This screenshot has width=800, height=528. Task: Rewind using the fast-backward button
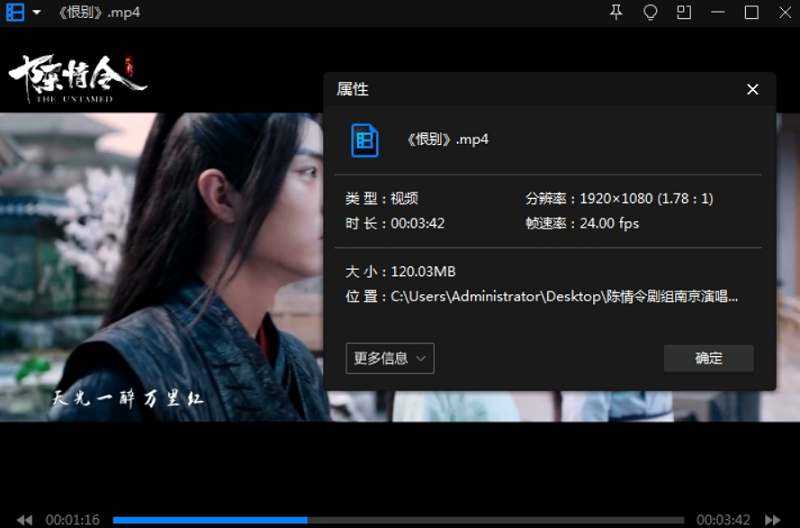click(x=24, y=520)
